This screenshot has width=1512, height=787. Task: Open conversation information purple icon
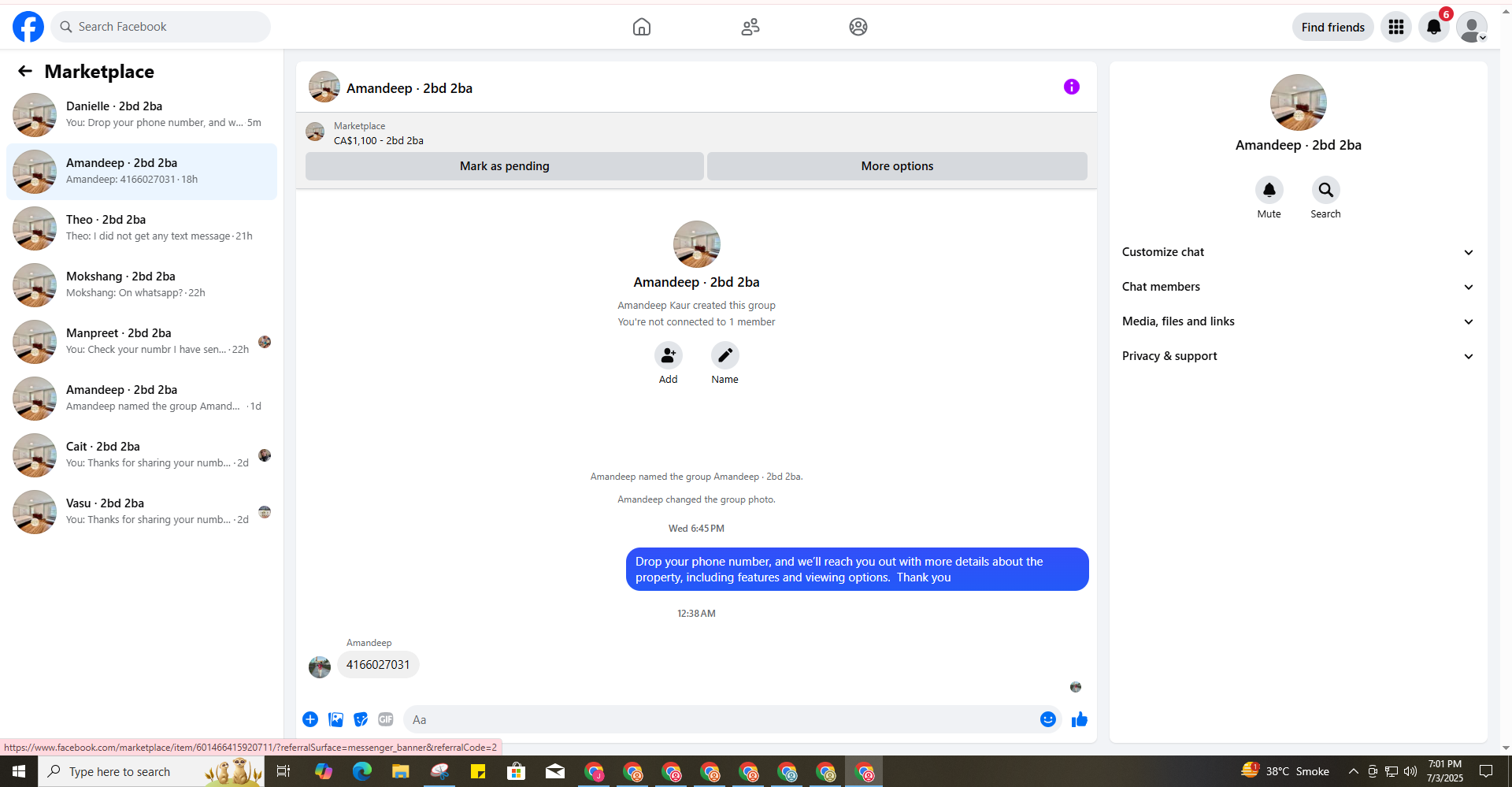coord(1072,87)
